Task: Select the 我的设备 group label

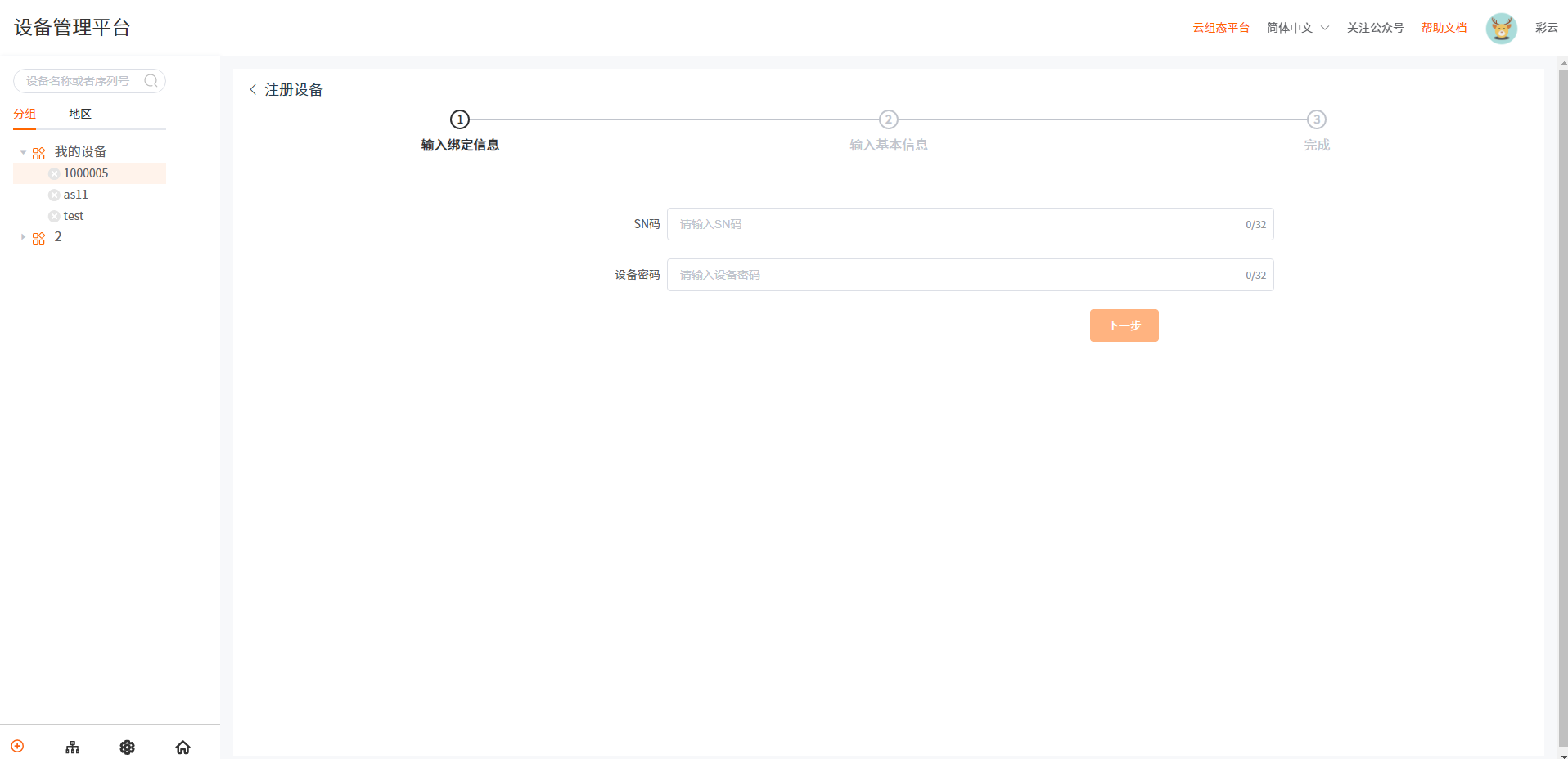Action: 80,152
